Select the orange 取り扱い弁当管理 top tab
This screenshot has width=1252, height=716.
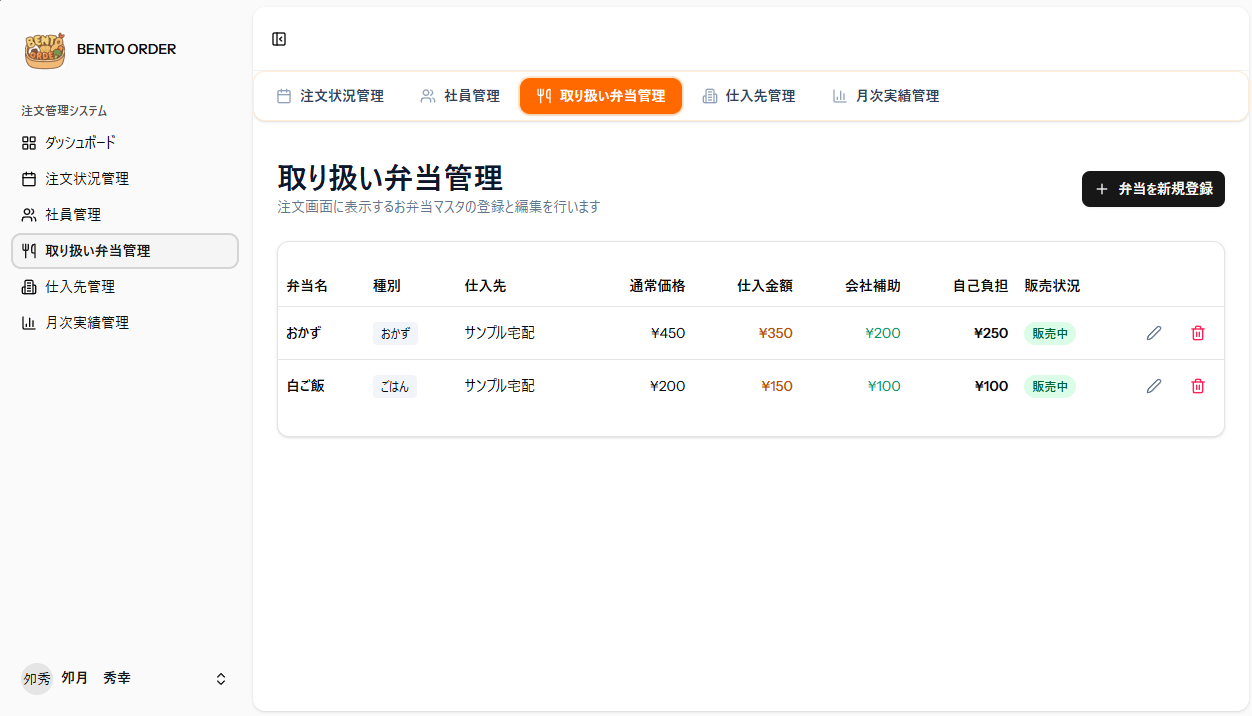click(x=601, y=96)
